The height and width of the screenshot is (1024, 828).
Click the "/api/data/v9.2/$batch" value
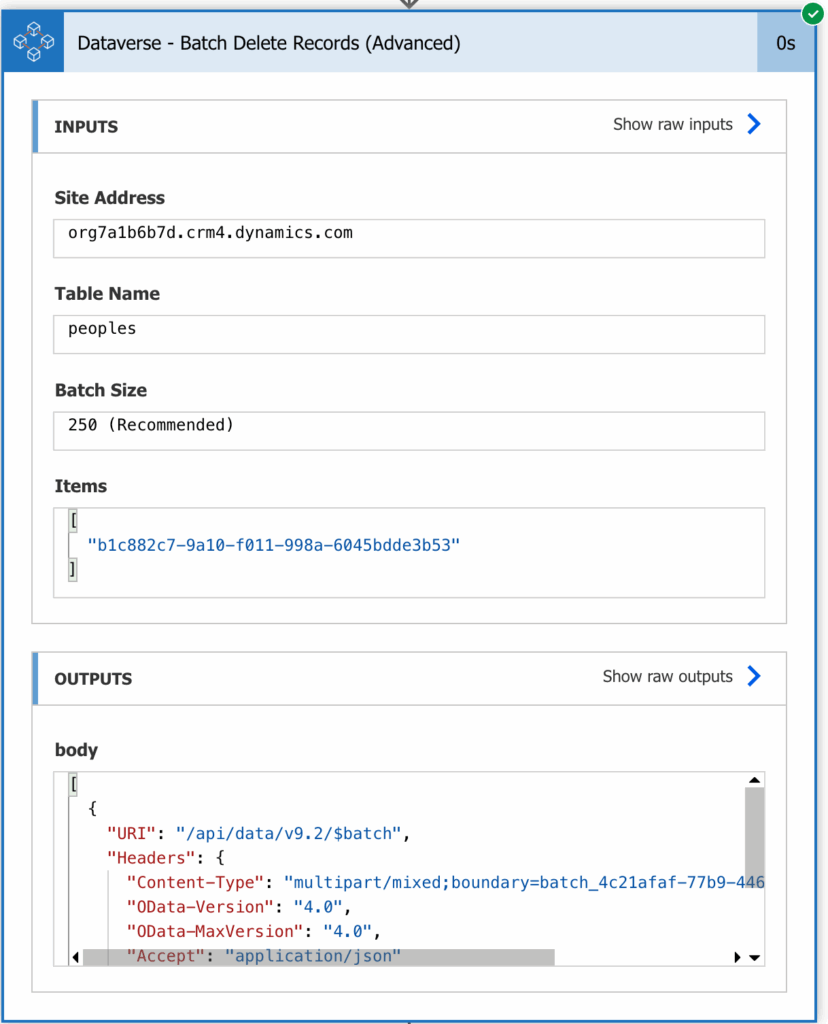point(288,833)
